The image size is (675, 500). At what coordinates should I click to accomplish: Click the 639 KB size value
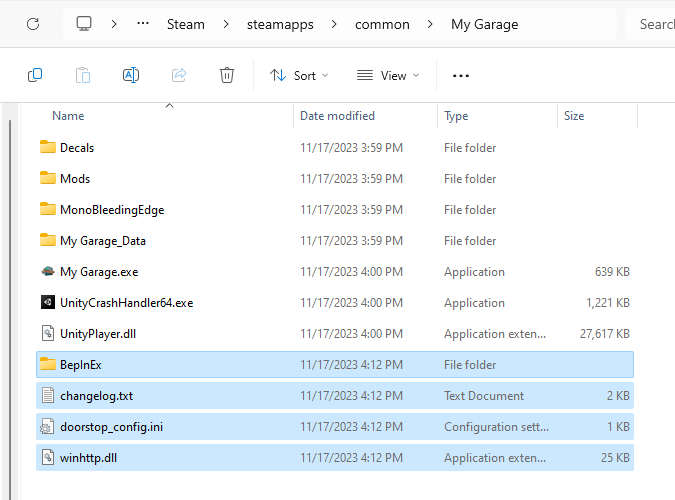(x=612, y=272)
